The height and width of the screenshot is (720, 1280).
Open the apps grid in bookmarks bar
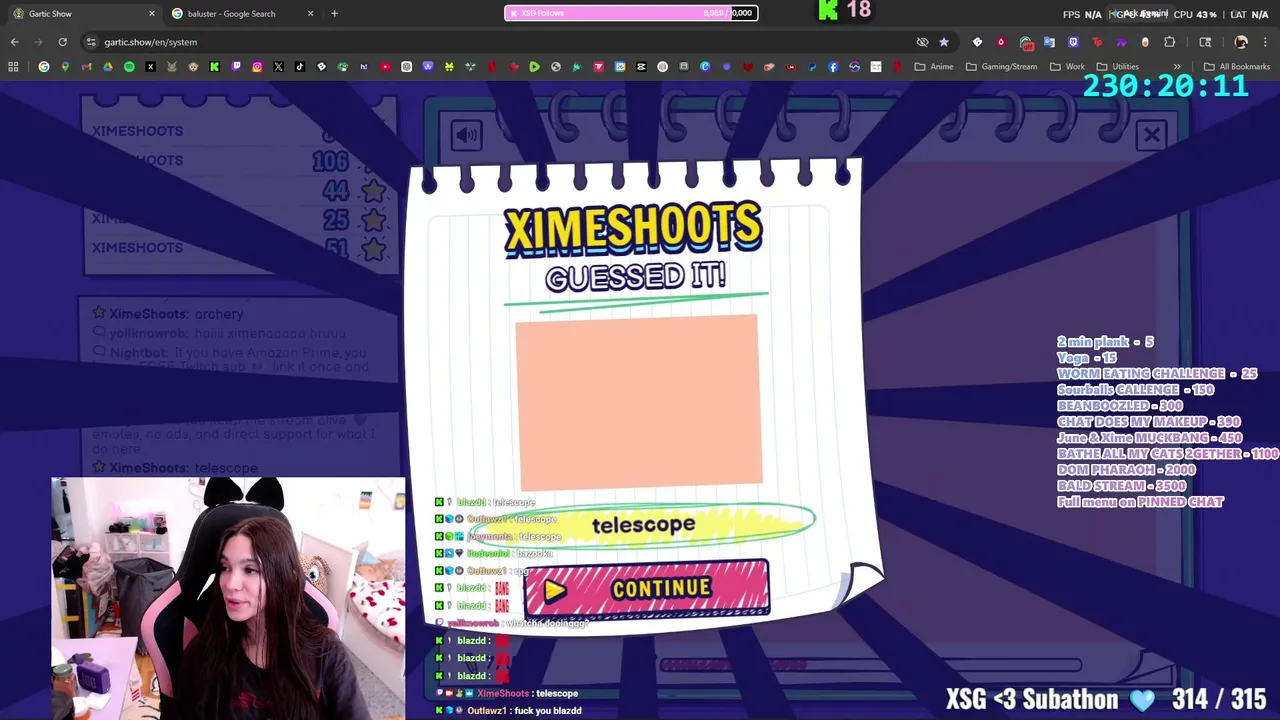coord(13,67)
